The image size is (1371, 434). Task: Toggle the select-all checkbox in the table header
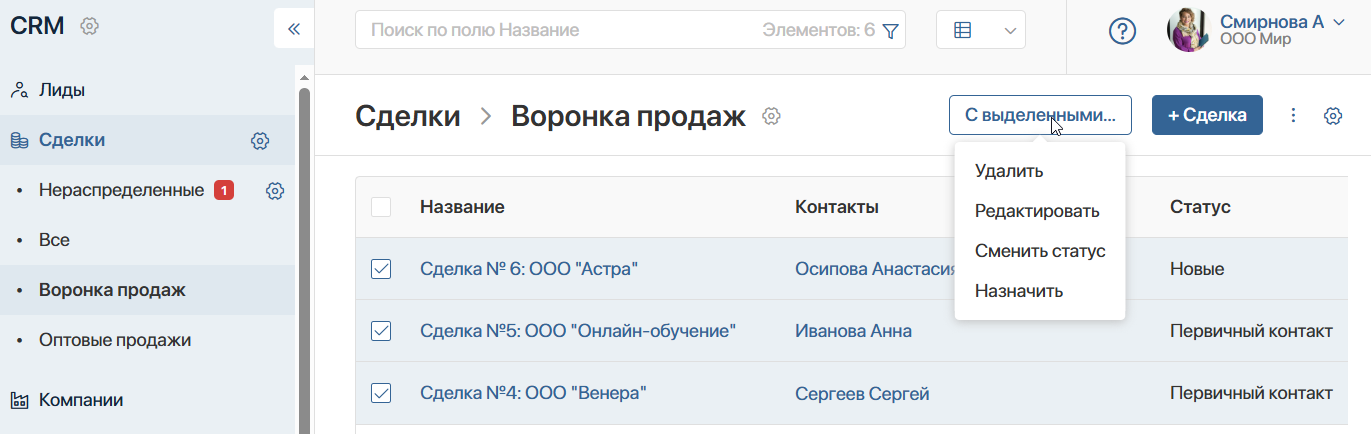click(381, 207)
